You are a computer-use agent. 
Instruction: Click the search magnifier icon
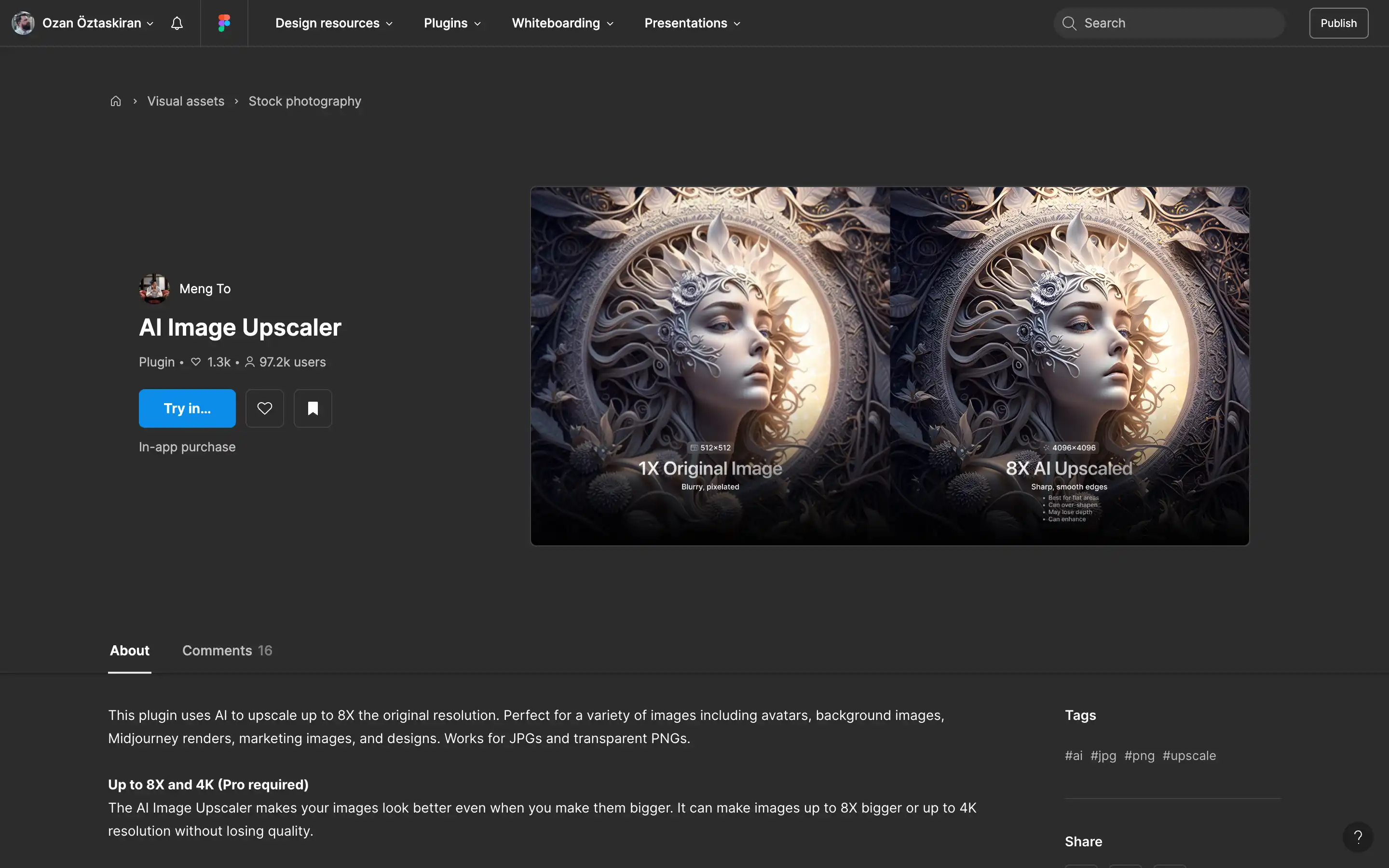point(1069,23)
